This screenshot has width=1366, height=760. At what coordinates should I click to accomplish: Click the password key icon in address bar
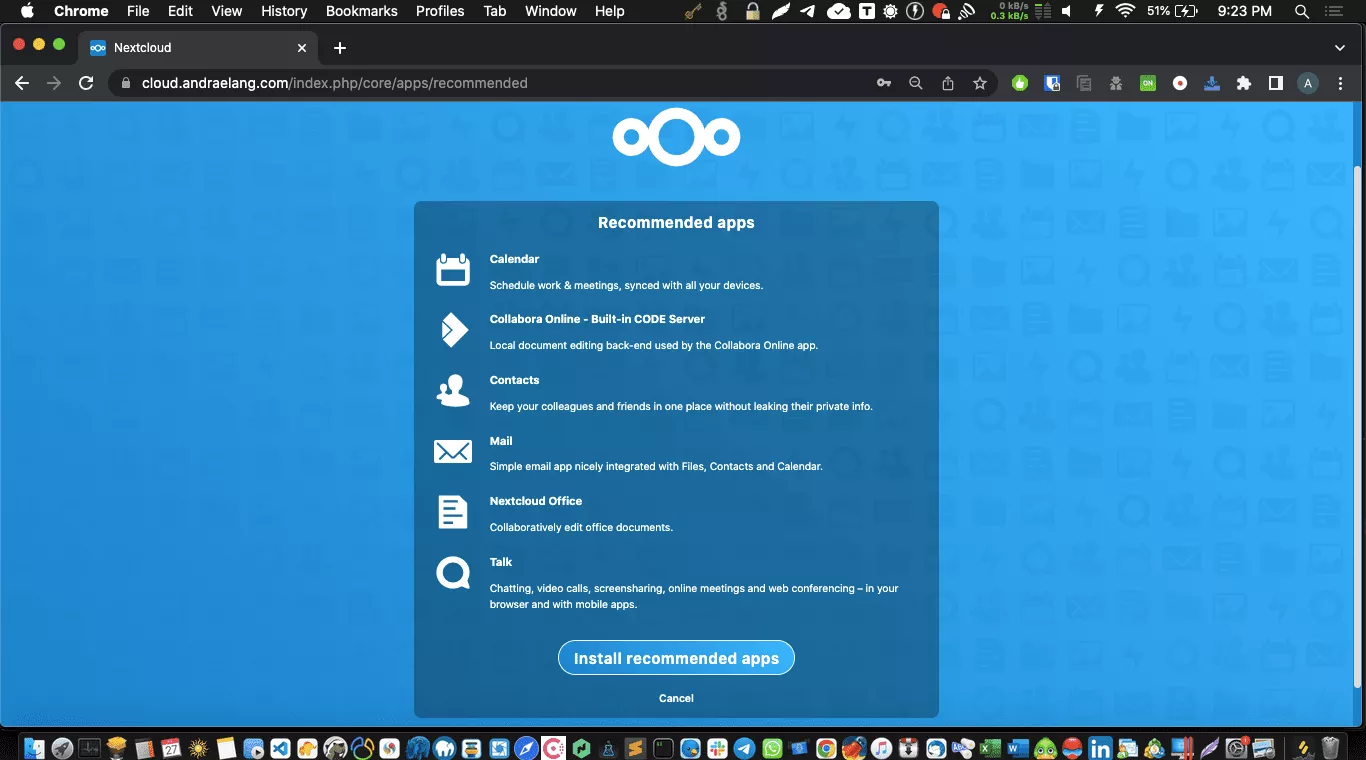pos(884,83)
